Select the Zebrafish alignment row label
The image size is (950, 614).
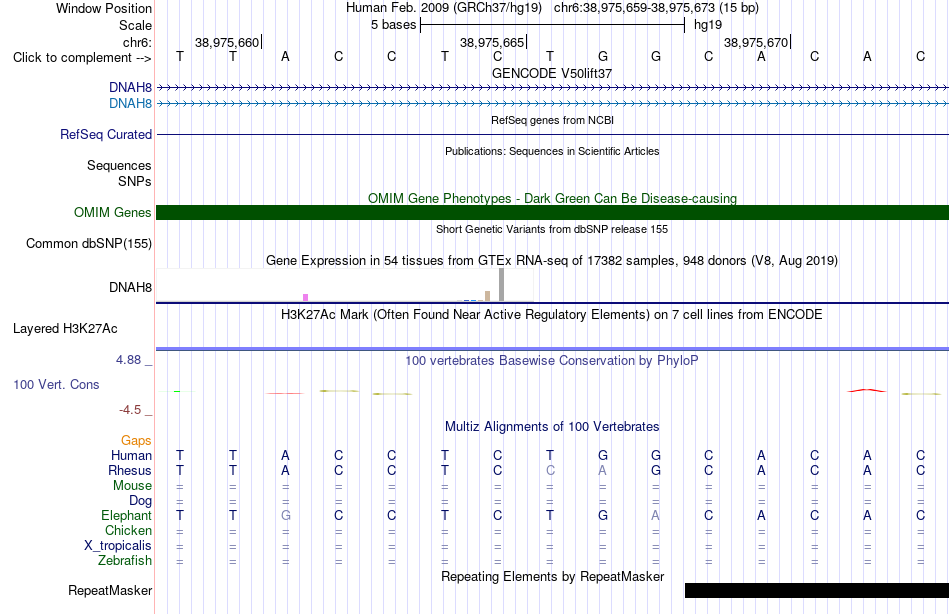click(x=125, y=561)
